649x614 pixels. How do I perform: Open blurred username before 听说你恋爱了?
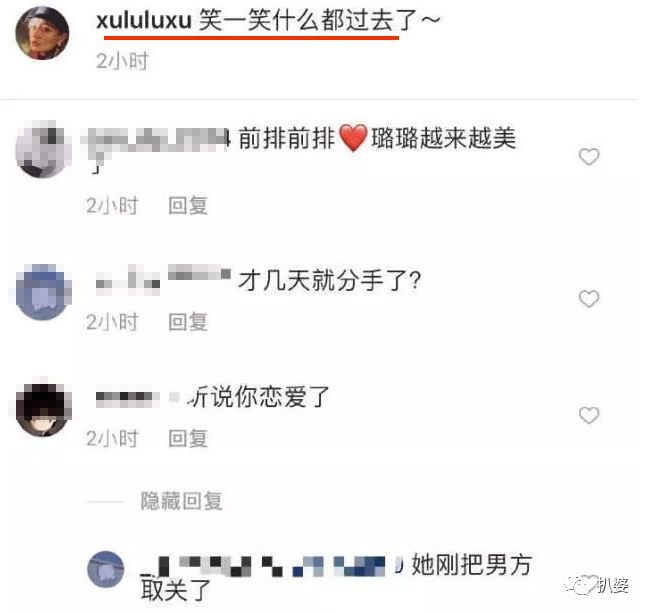coord(137,397)
